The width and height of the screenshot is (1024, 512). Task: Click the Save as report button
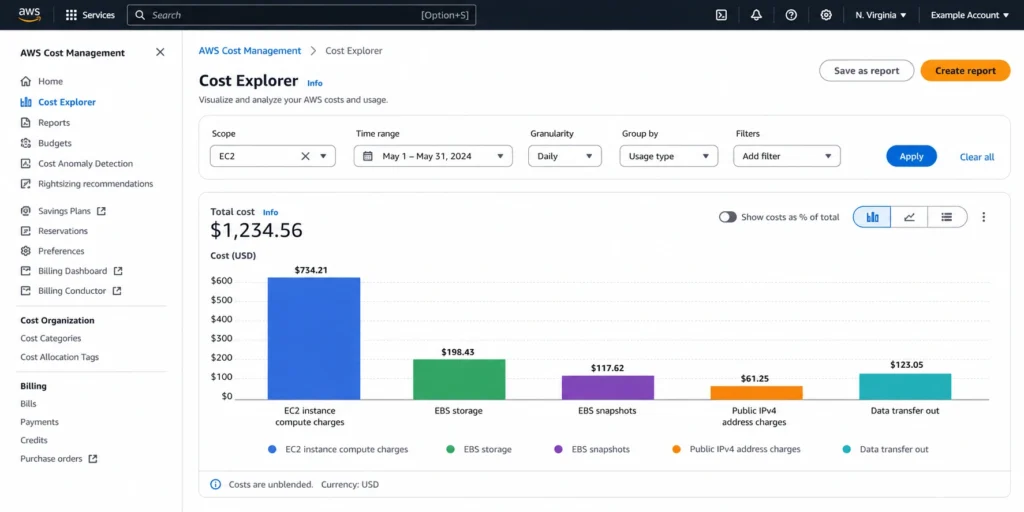point(867,71)
